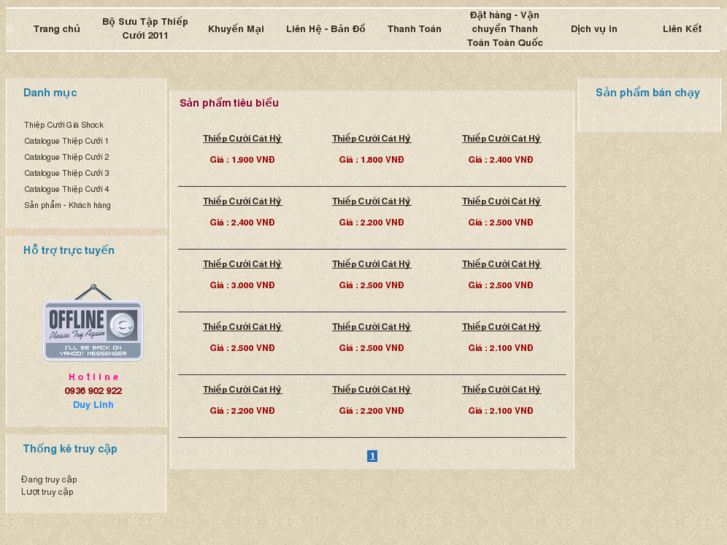Click Thống kê truy cập heading
The height and width of the screenshot is (545, 727).
(x=70, y=449)
